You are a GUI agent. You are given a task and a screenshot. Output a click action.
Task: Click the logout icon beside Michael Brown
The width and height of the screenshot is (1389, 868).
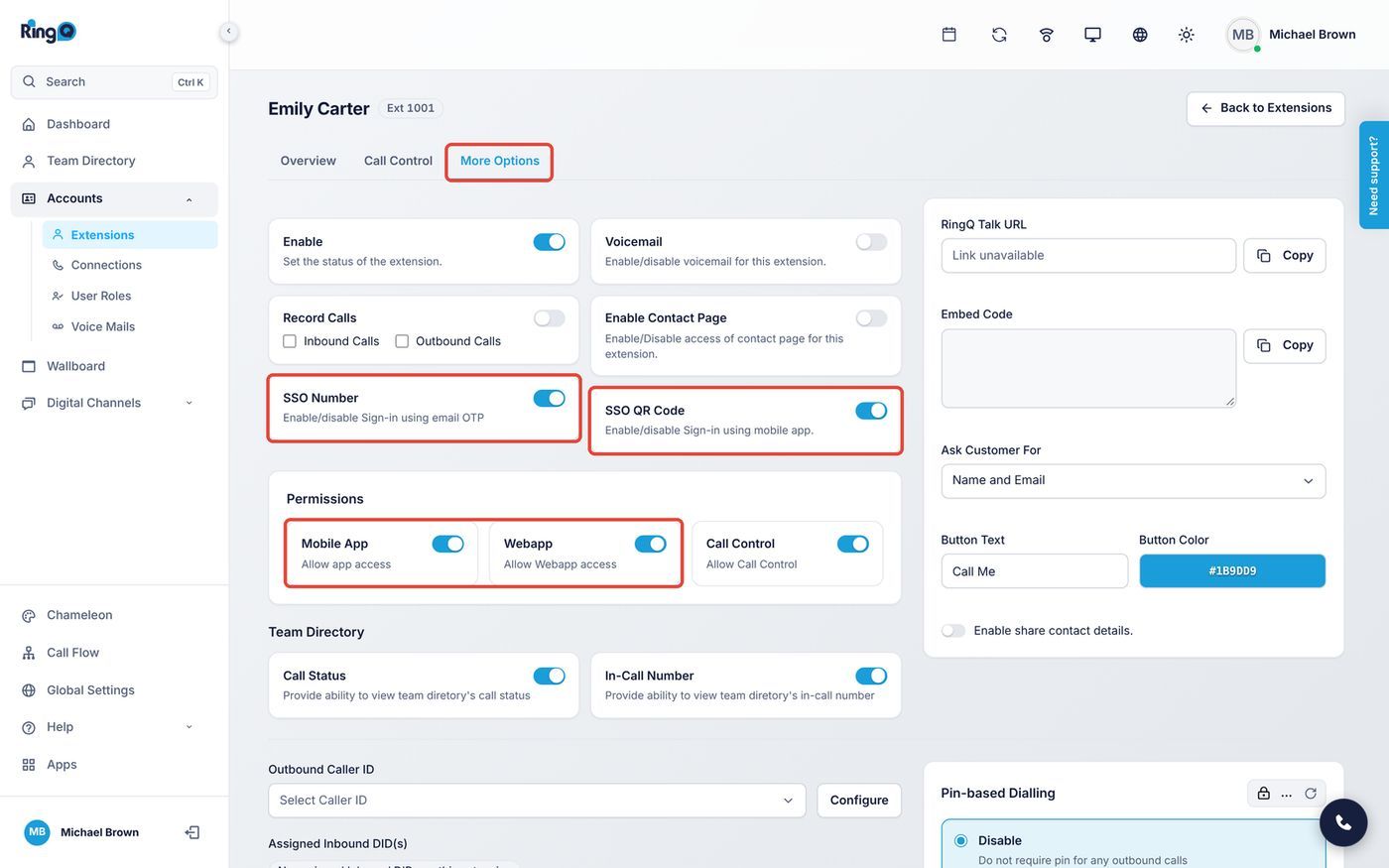tap(192, 832)
